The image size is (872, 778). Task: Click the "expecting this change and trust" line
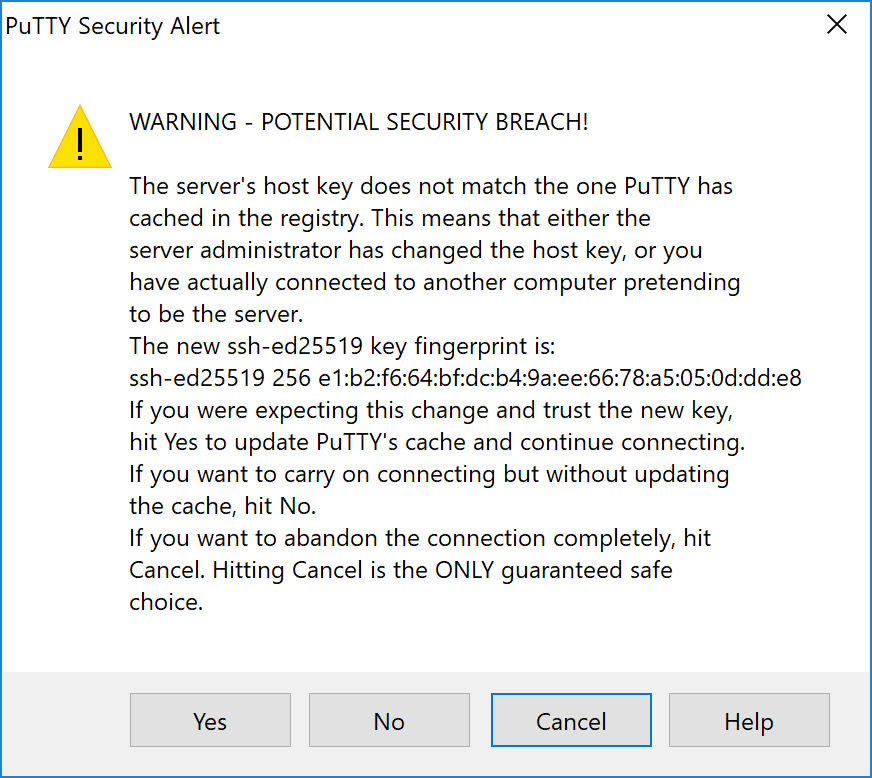pos(432,410)
